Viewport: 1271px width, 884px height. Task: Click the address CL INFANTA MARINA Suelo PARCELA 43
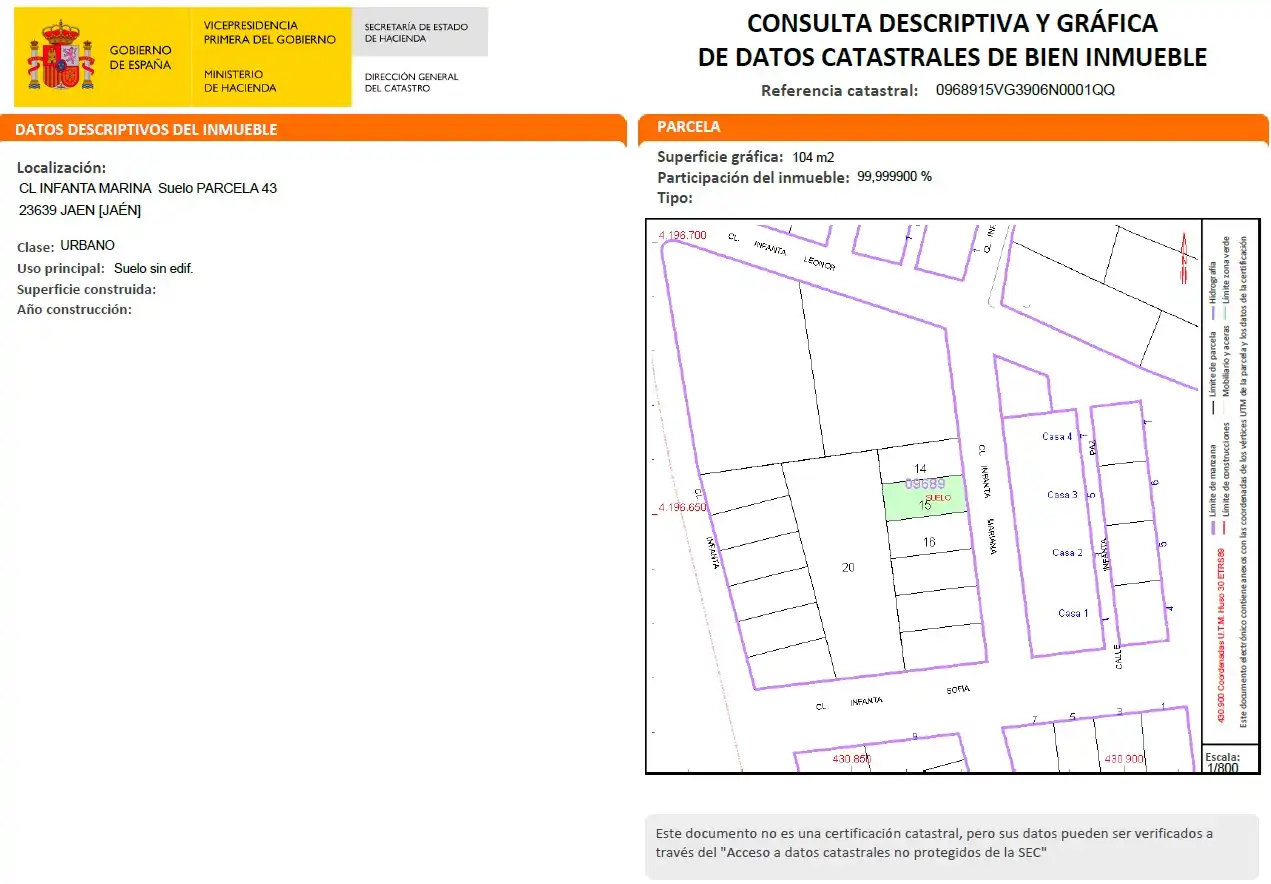click(148, 188)
